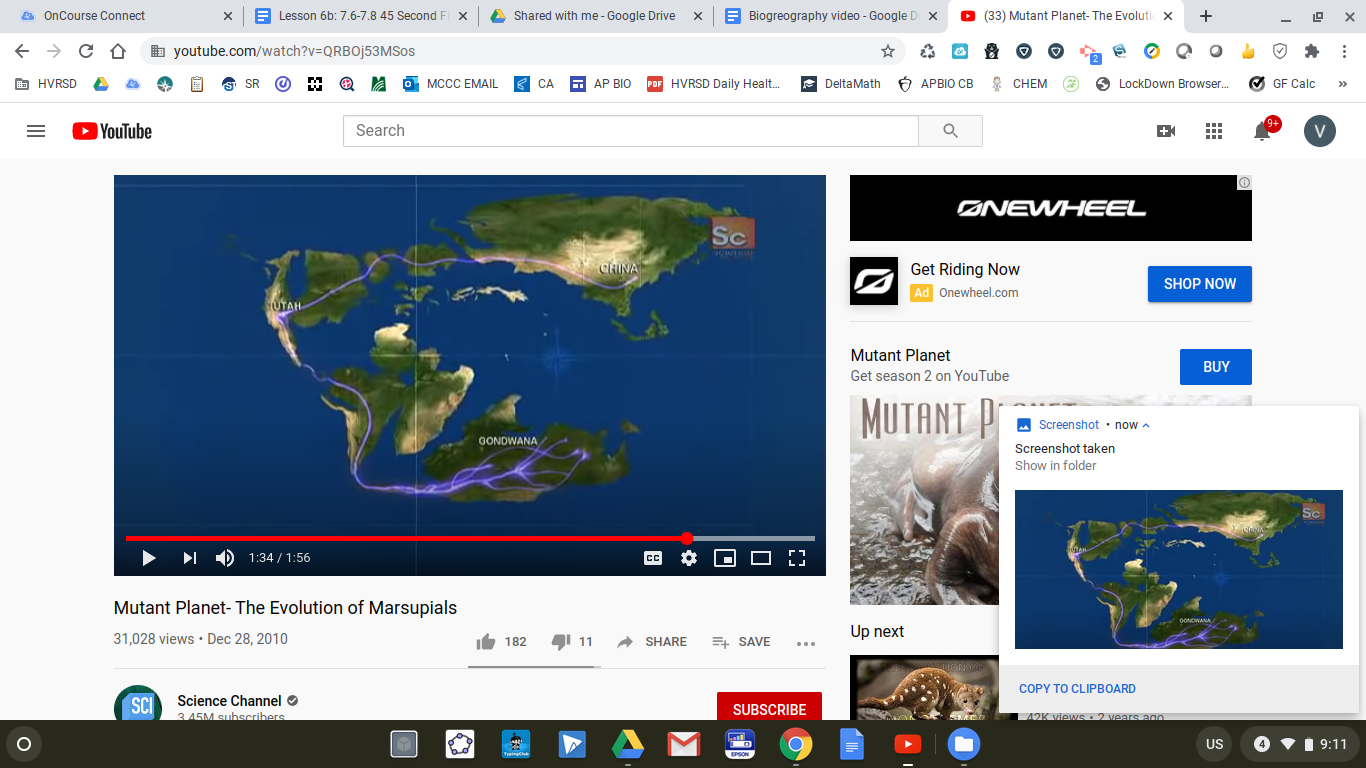The image size is (1366, 768).
Task: Save video to playlist
Action: pos(741,642)
